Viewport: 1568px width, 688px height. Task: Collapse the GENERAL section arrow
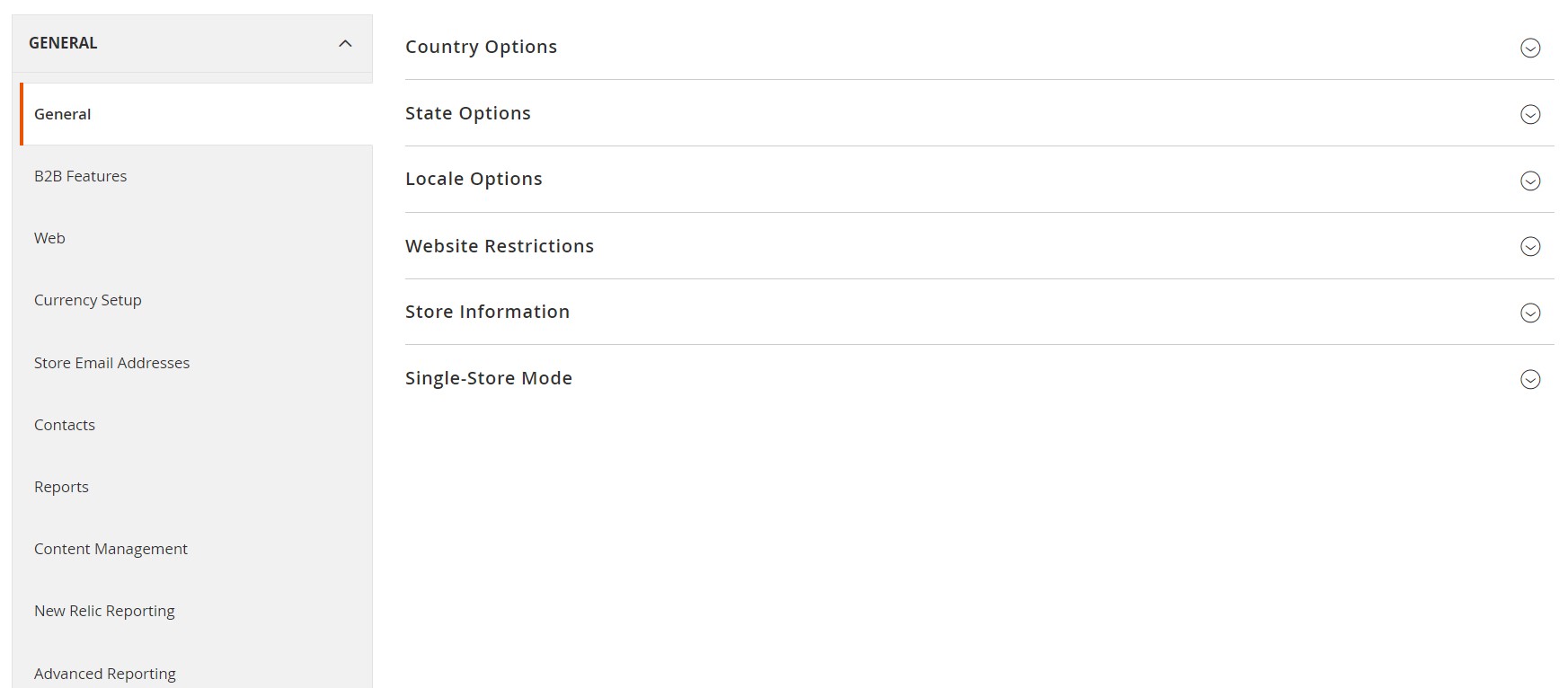coord(345,43)
